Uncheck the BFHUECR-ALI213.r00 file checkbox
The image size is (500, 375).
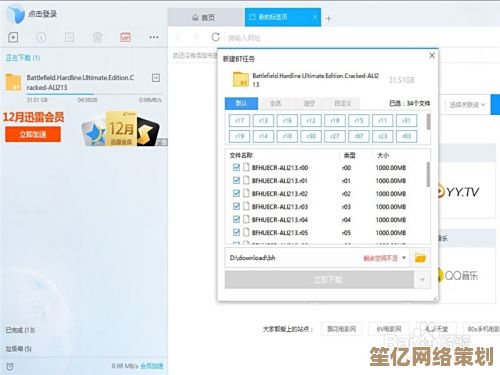click(x=236, y=167)
